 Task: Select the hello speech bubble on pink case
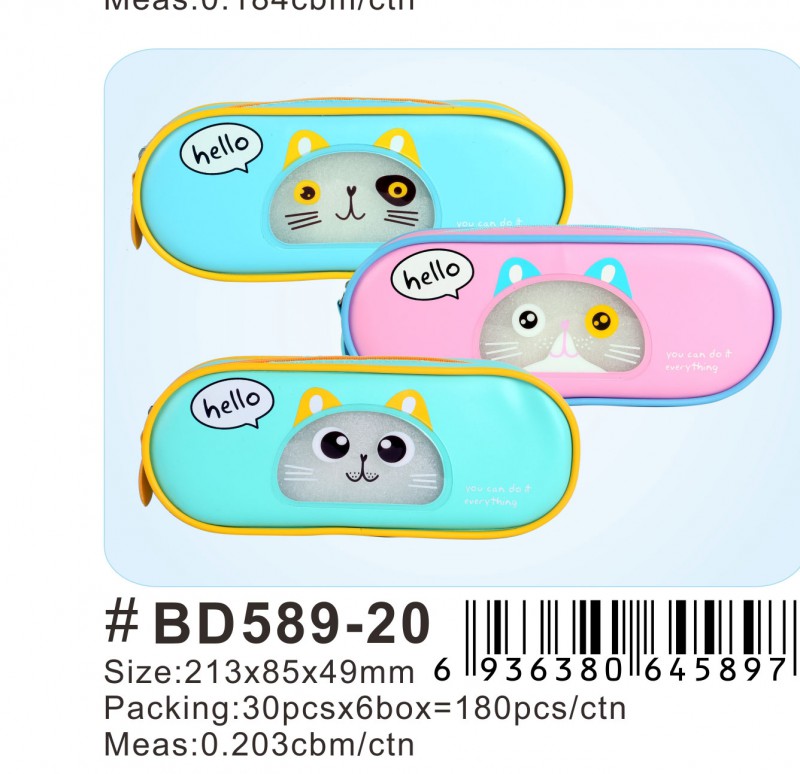pyautogui.click(x=433, y=274)
